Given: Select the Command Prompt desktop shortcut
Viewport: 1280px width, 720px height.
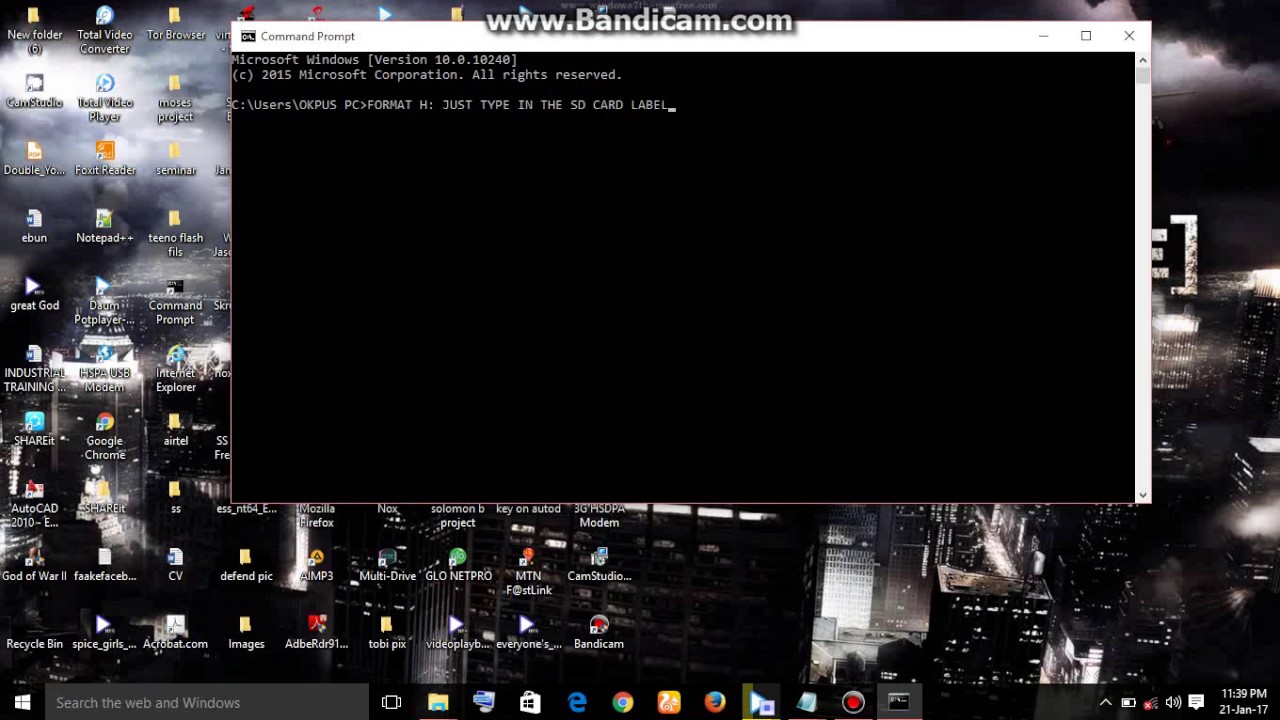Looking at the screenshot, I should point(175,302).
